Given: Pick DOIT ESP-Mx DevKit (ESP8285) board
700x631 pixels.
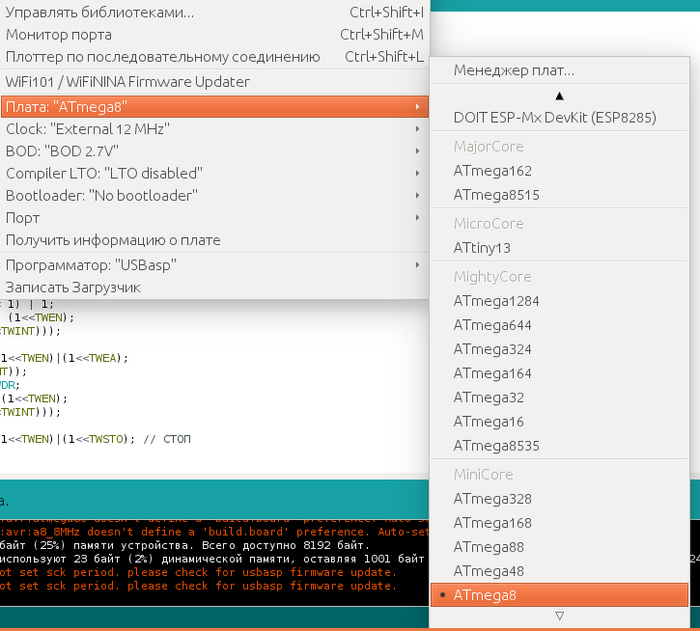Looking at the screenshot, I should click(554, 117).
